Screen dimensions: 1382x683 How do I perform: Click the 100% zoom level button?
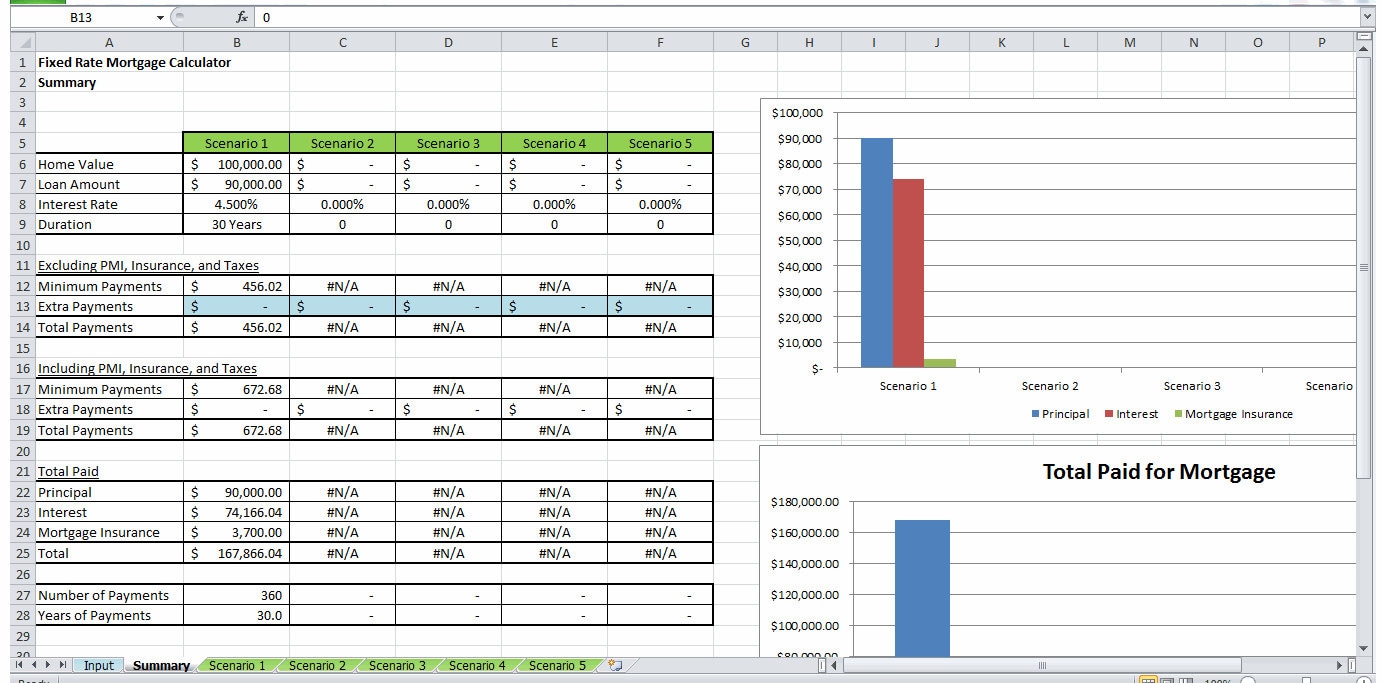[x=1217, y=679]
